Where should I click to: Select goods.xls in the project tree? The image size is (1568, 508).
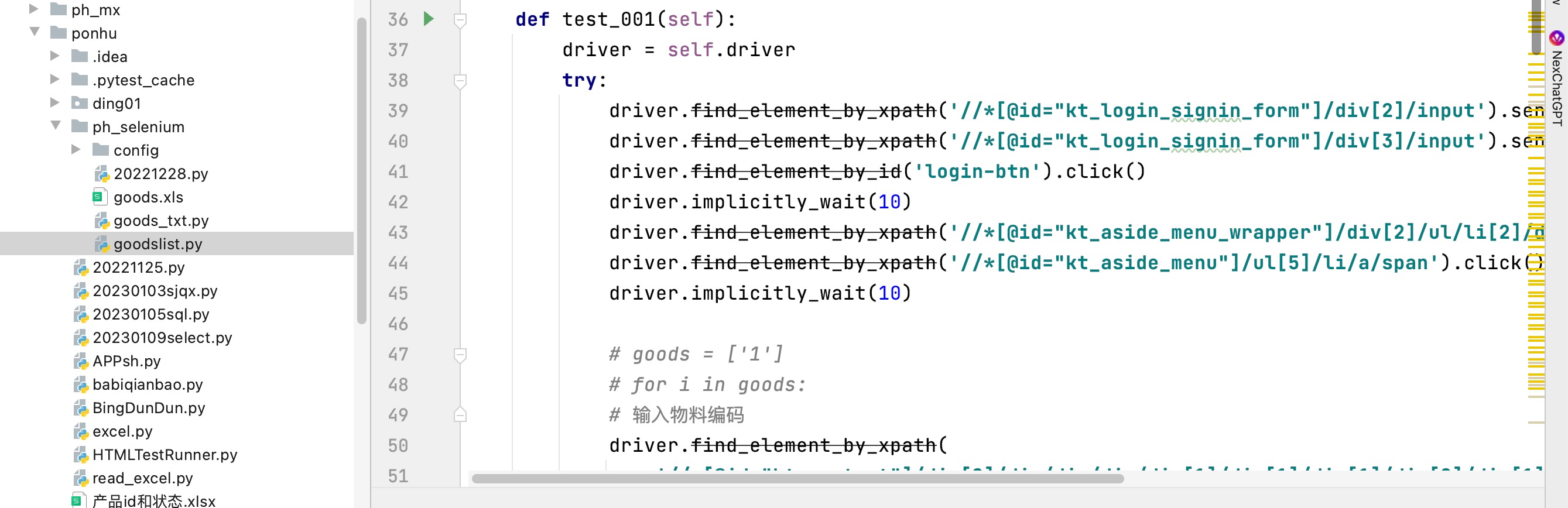point(148,197)
